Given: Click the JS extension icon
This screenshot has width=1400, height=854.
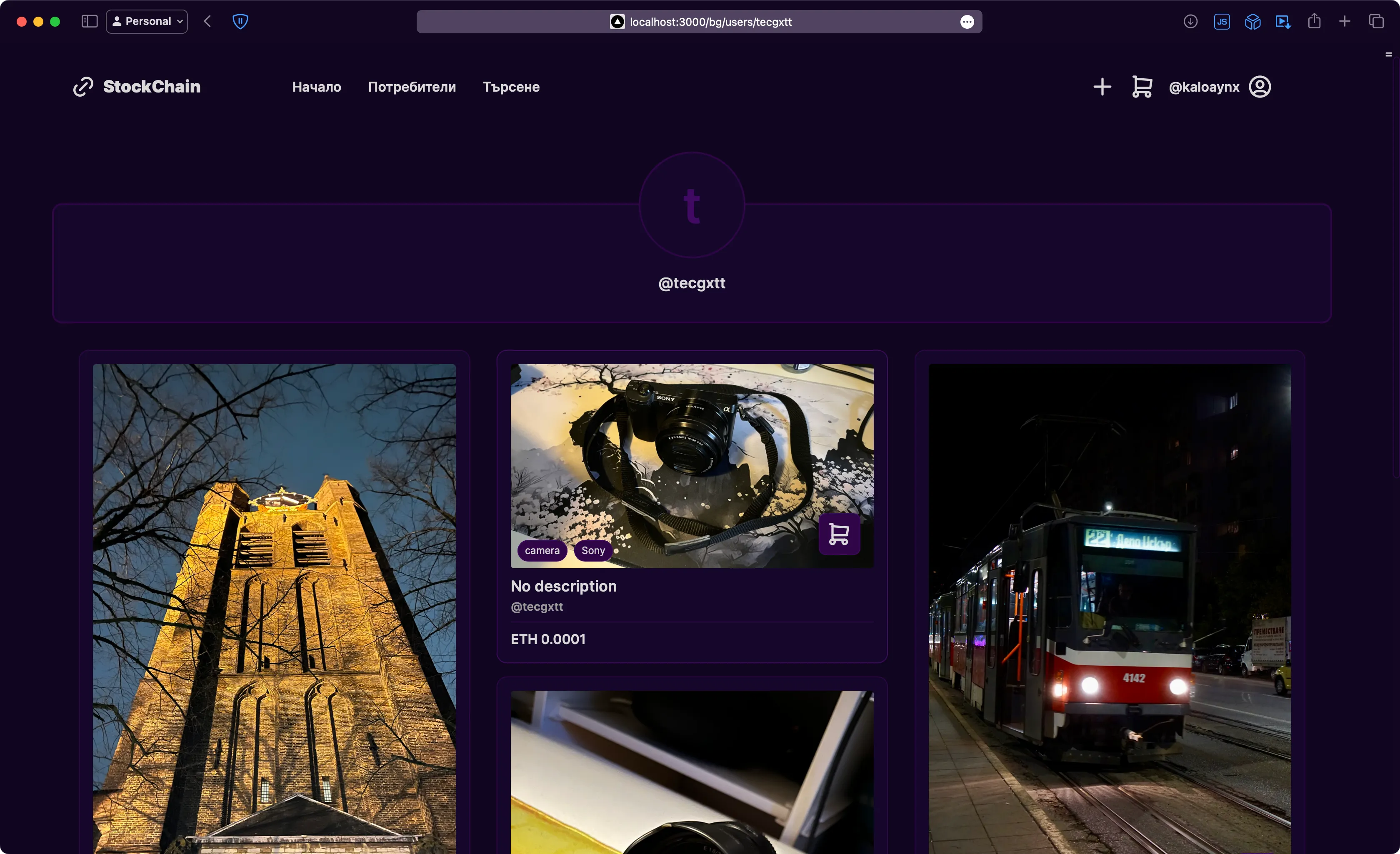Looking at the screenshot, I should click(x=1222, y=22).
